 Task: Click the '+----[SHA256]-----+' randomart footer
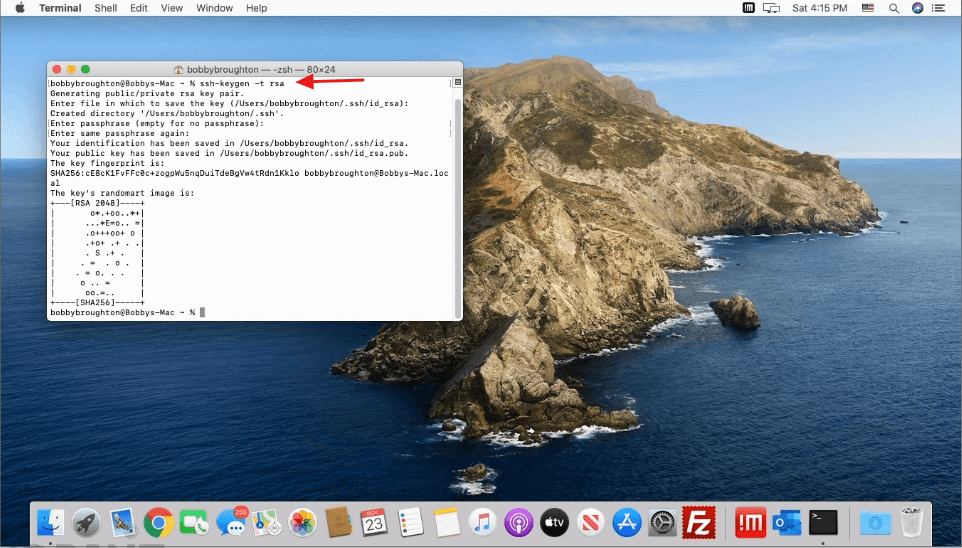[x=97, y=303]
